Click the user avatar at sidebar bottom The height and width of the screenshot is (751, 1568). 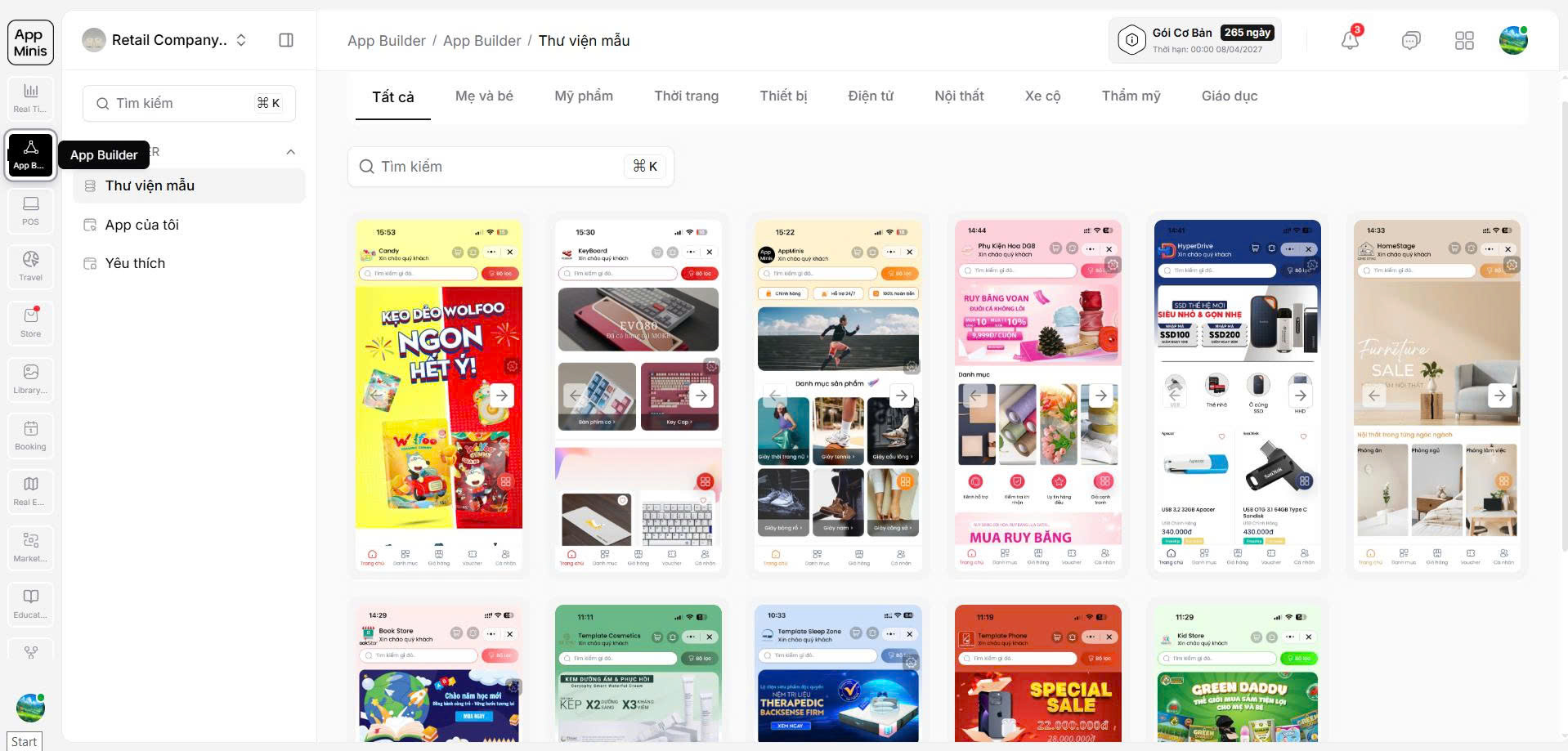pos(30,708)
